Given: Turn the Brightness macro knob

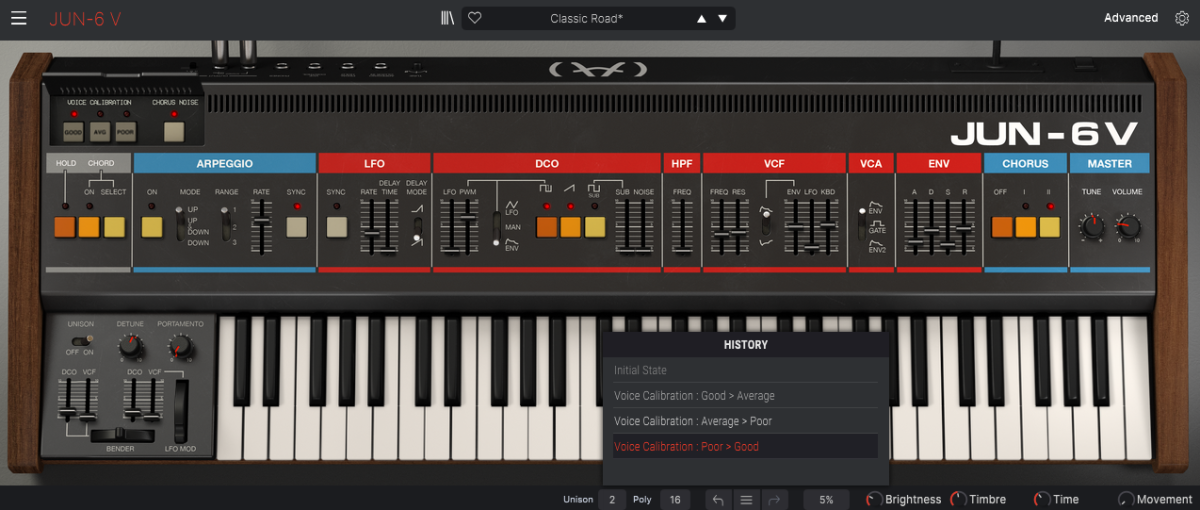Looking at the screenshot, I should [x=874, y=499].
